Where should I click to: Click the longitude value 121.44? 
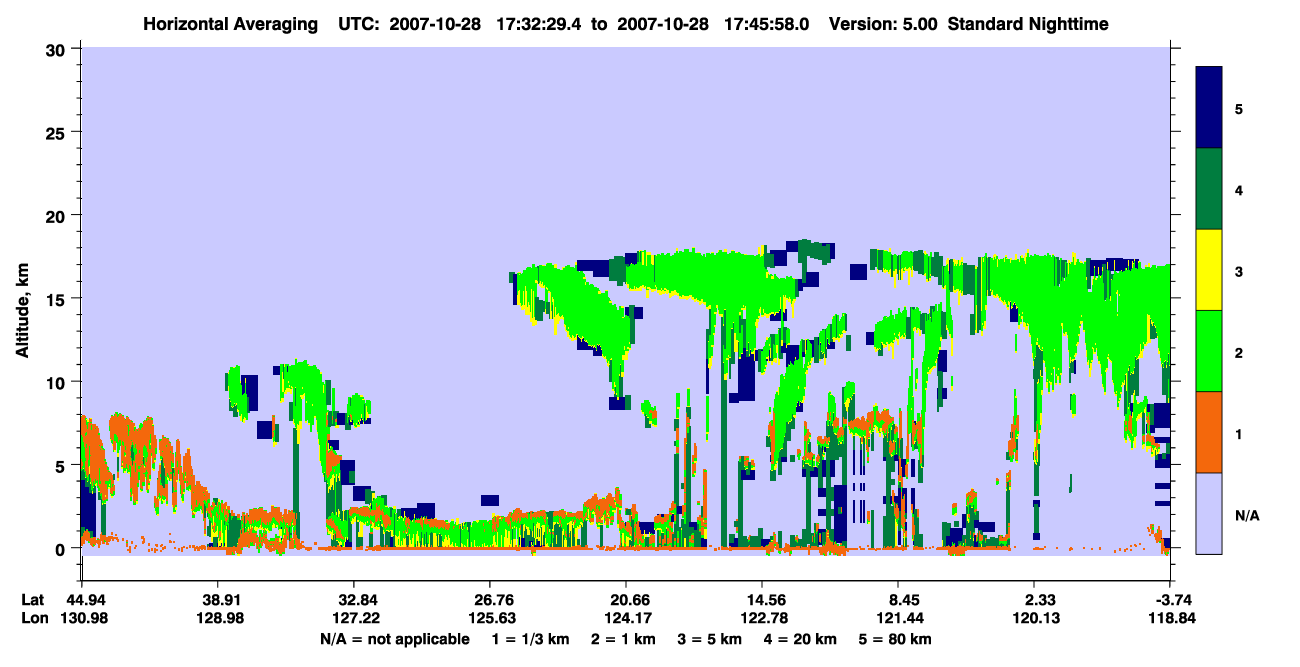pyautogui.click(x=898, y=618)
